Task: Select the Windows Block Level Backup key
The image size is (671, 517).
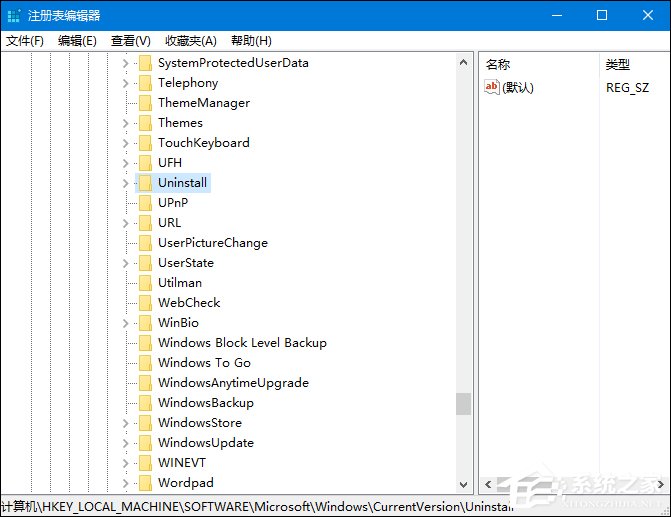Action: [242, 343]
